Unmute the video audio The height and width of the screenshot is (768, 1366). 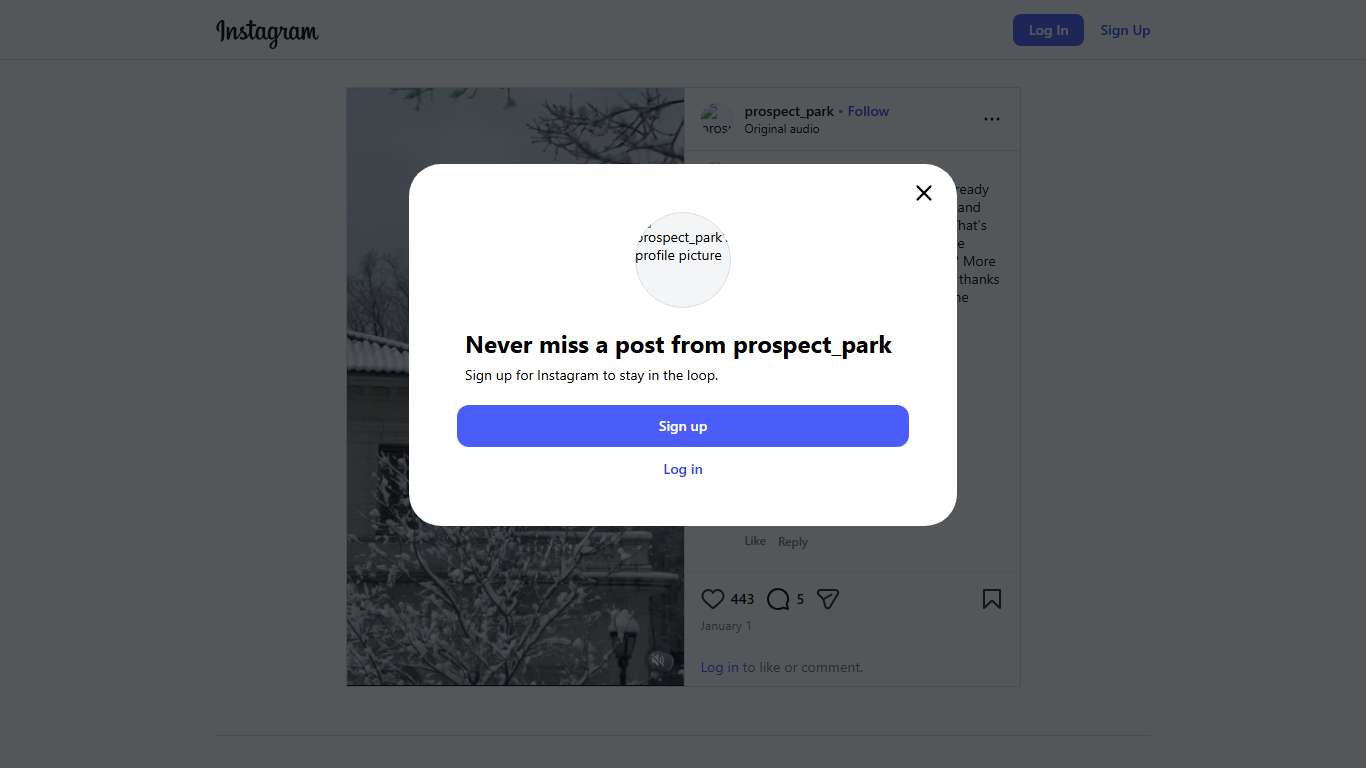coord(657,660)
